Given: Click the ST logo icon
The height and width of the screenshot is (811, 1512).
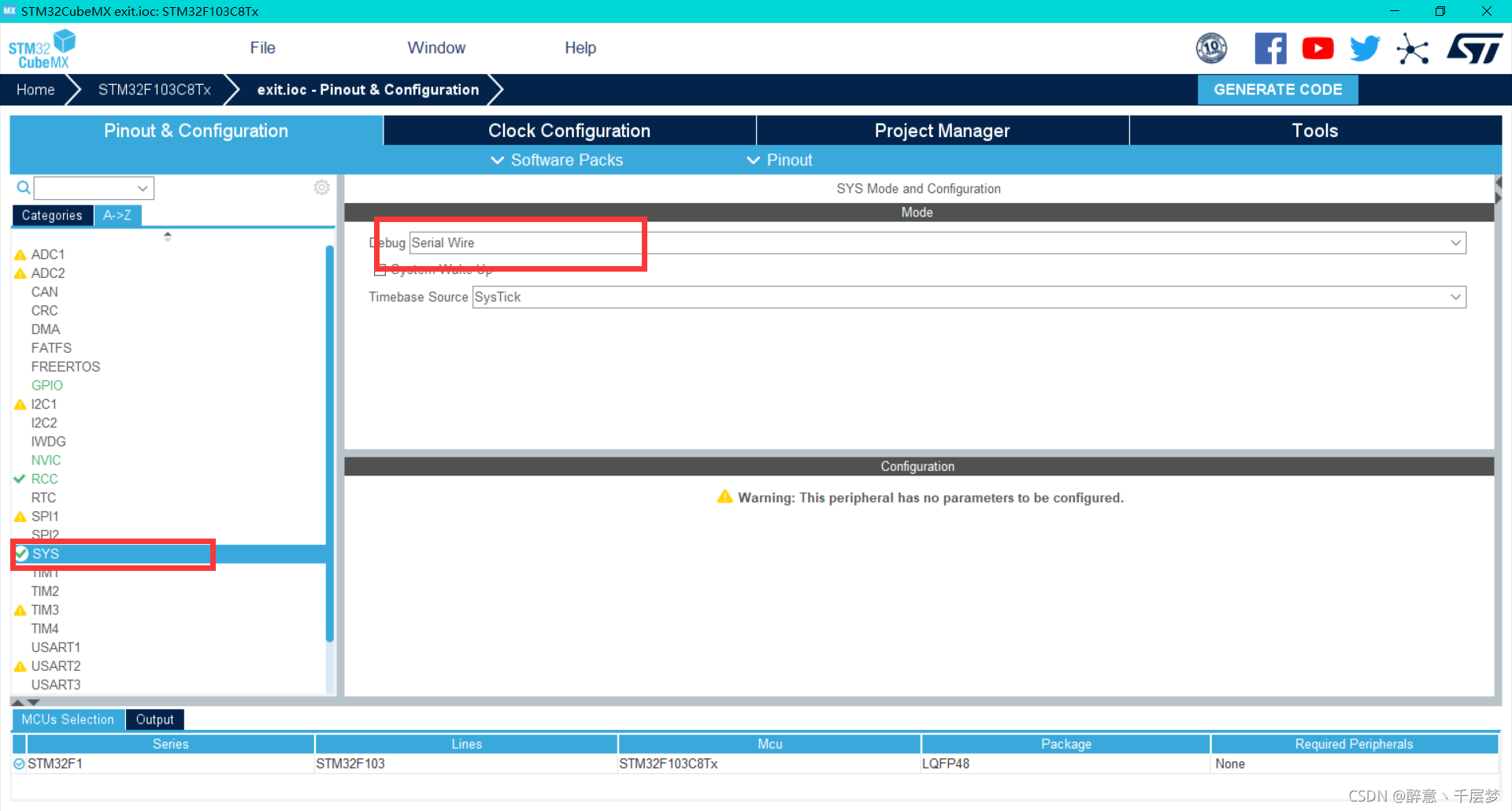Looking at the screenshot, I should pyautogui.click(x=1475, y=49).
